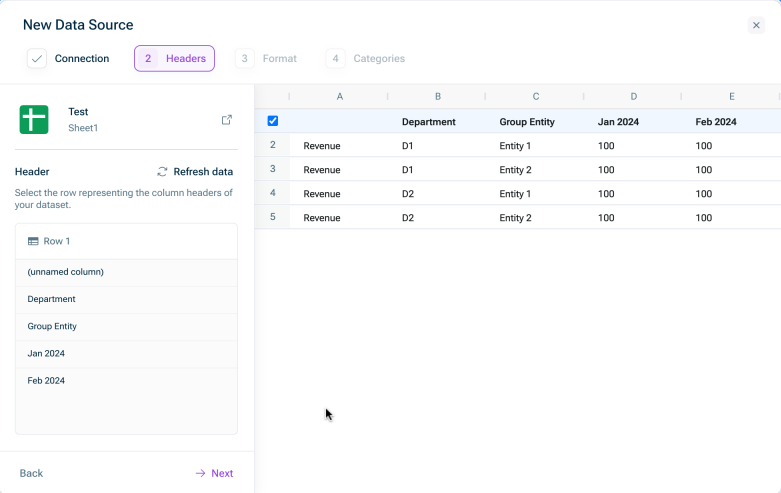Switch to the Format step
Viewport: 781px width, 493px height.
[267, 59]
